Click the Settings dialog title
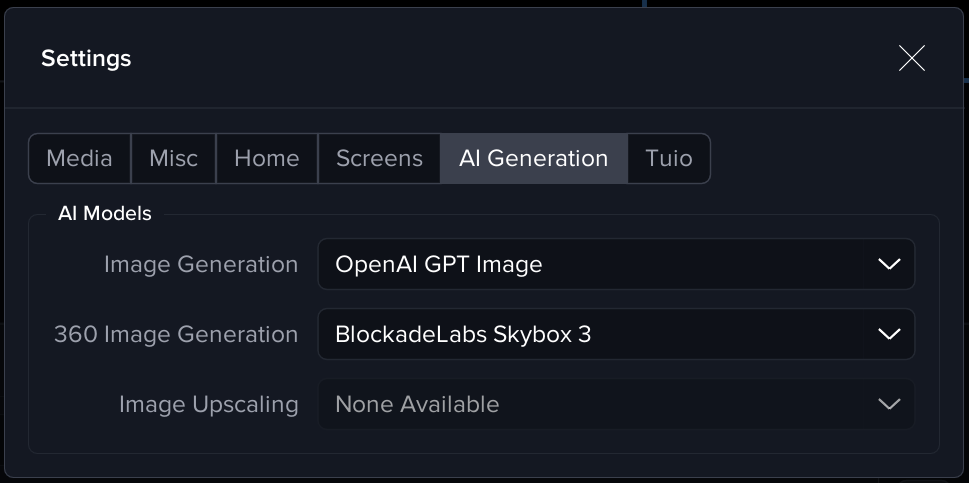 point(86,58)
